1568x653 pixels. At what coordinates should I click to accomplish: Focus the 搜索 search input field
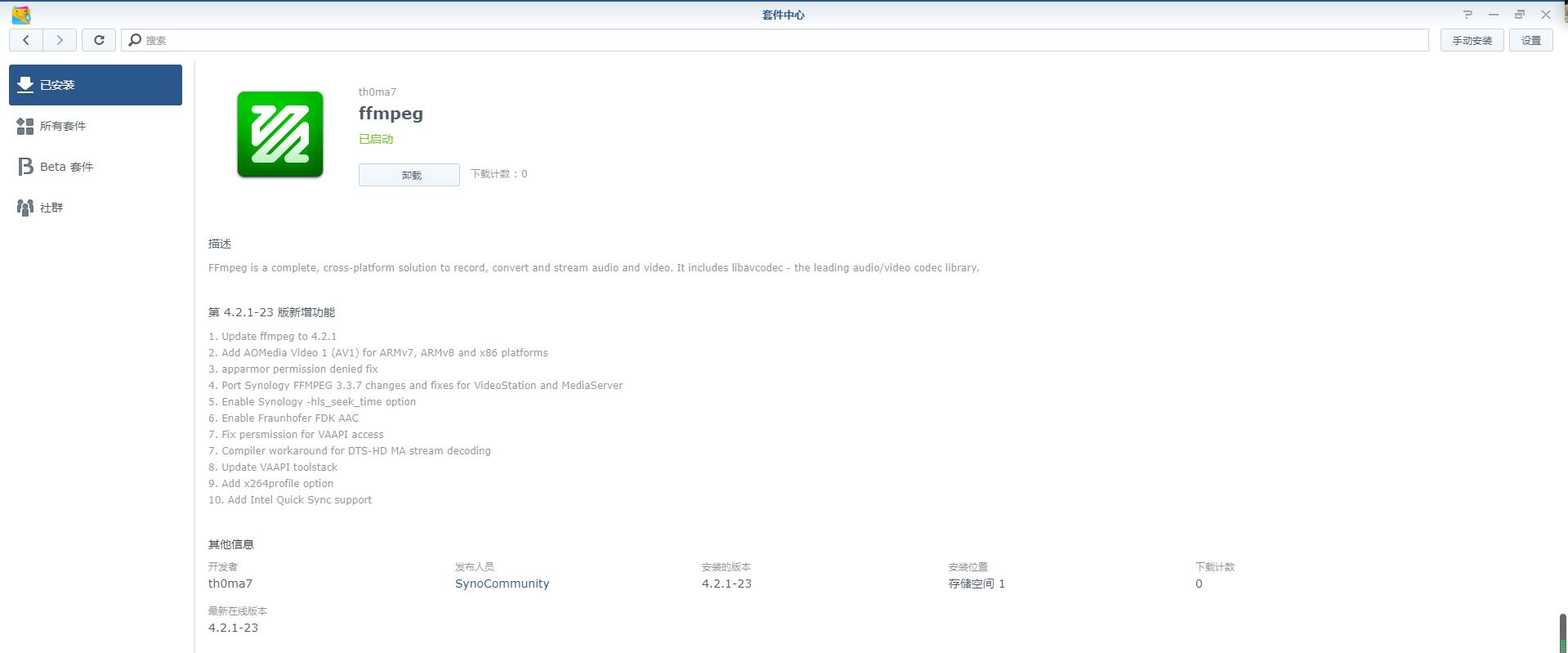click(x=776, y=40)
